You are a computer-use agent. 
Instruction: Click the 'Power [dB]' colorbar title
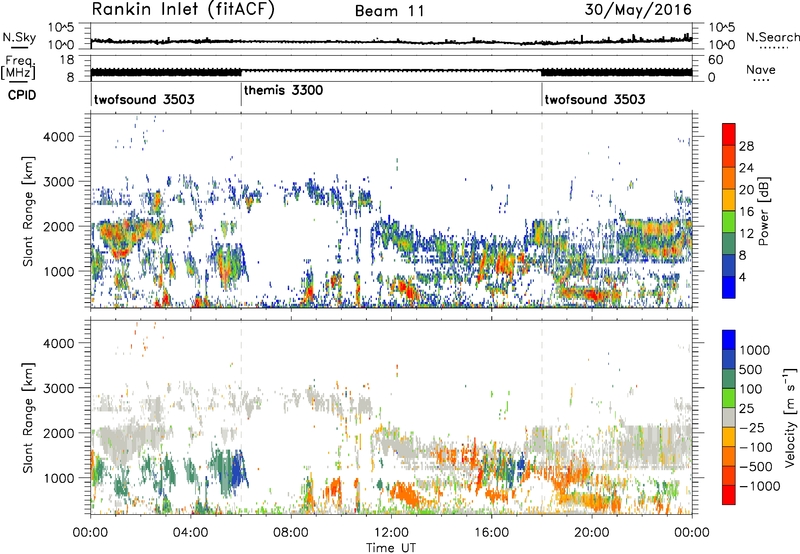click(763, 211)
